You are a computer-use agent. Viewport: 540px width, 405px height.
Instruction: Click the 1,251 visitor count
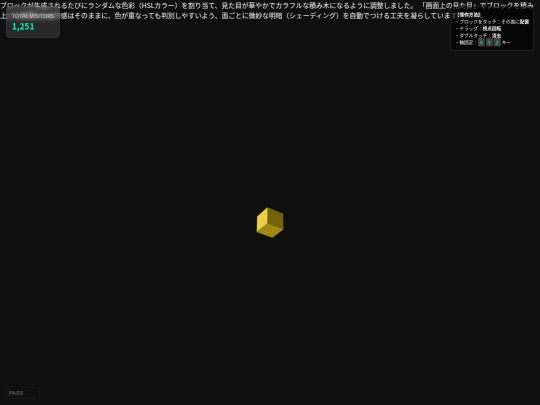click(x=23, y=27)
